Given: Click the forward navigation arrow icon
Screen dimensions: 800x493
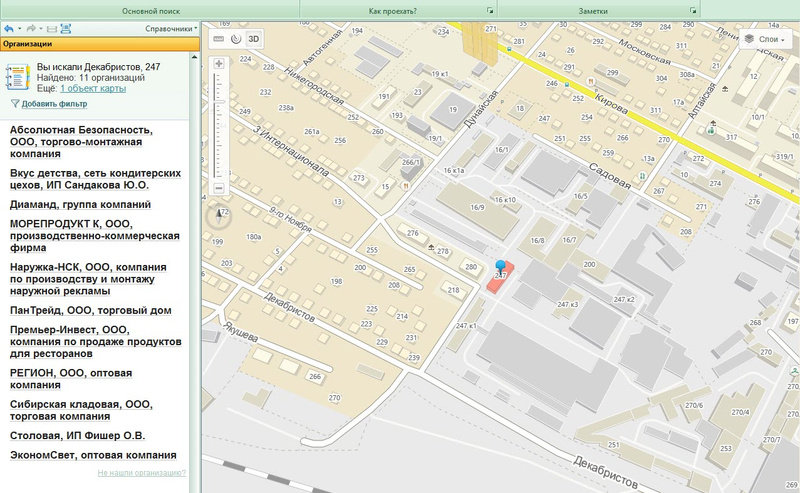Looking at the screenshot, I should (32, 29).
